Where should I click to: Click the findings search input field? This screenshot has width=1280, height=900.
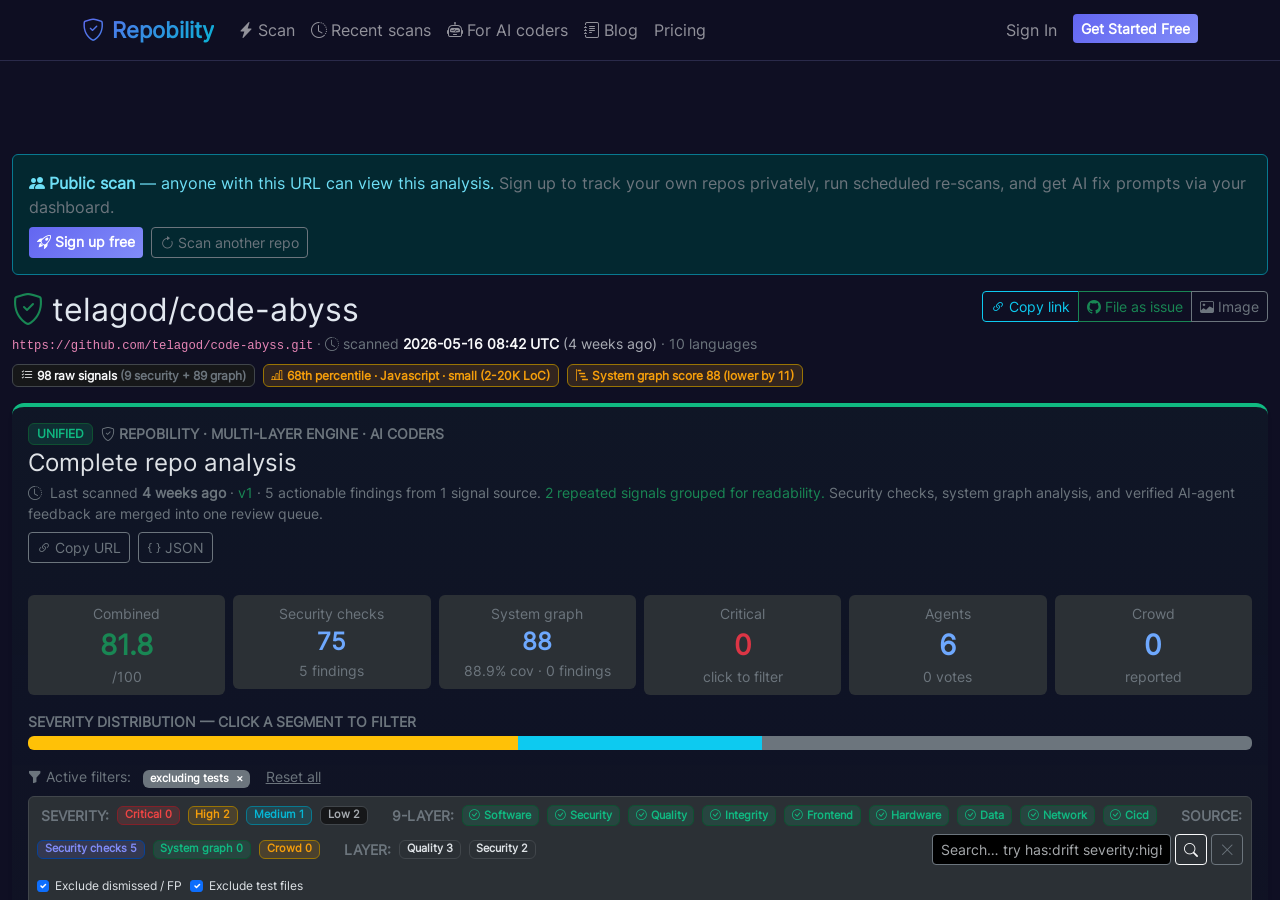[1051, 849]
